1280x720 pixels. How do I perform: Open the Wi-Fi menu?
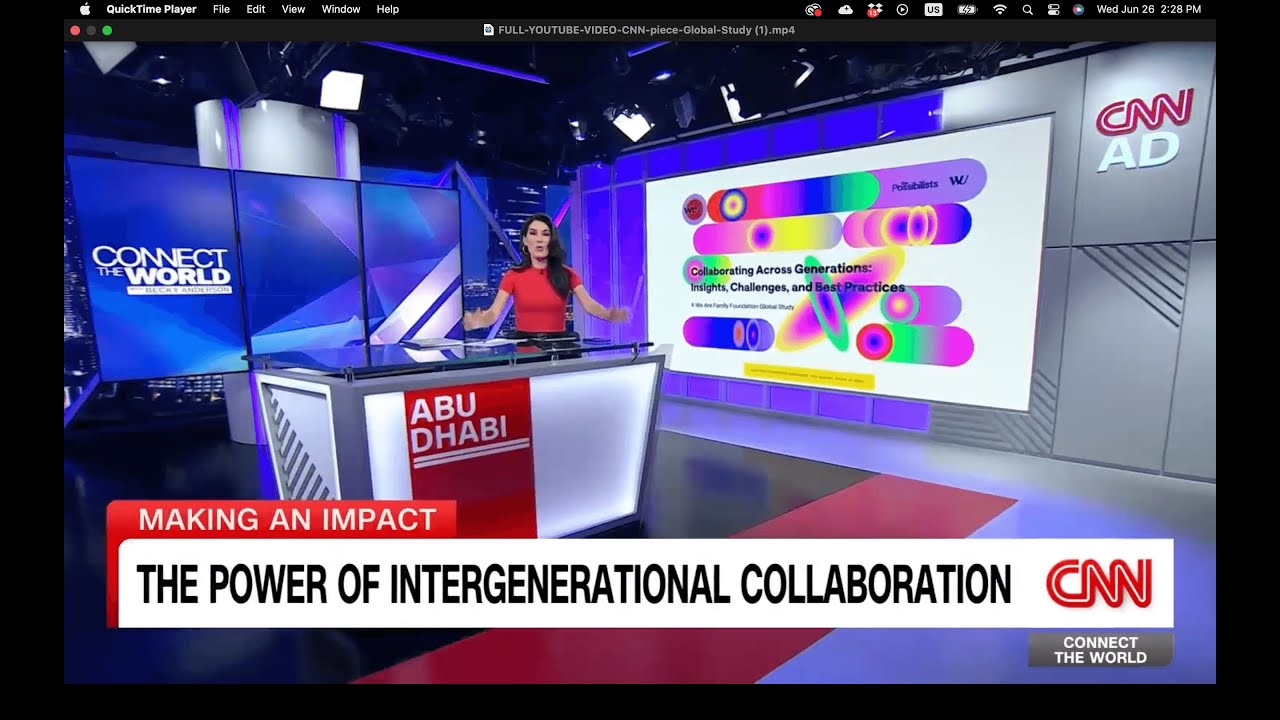click(x=999, y=9)
